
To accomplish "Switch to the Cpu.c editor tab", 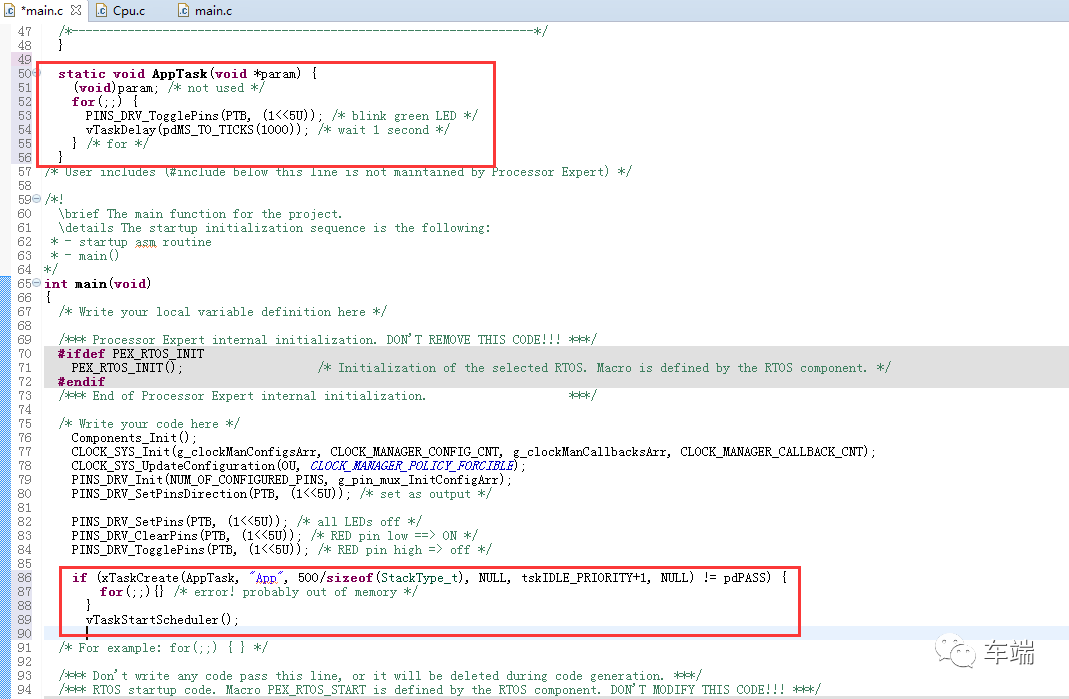I will point(128,10).
